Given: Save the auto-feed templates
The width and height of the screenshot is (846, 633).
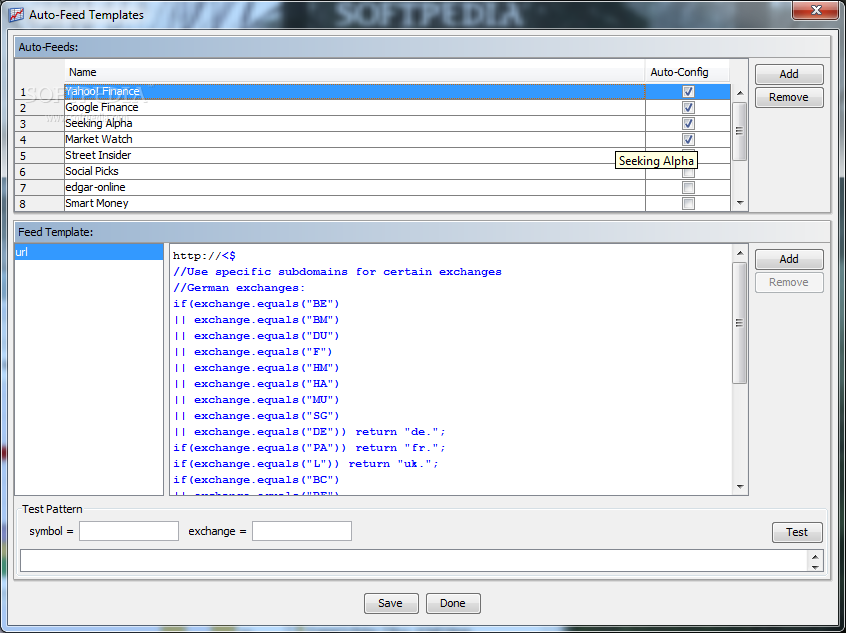Looking at the screenshot, I should point(391,603).
